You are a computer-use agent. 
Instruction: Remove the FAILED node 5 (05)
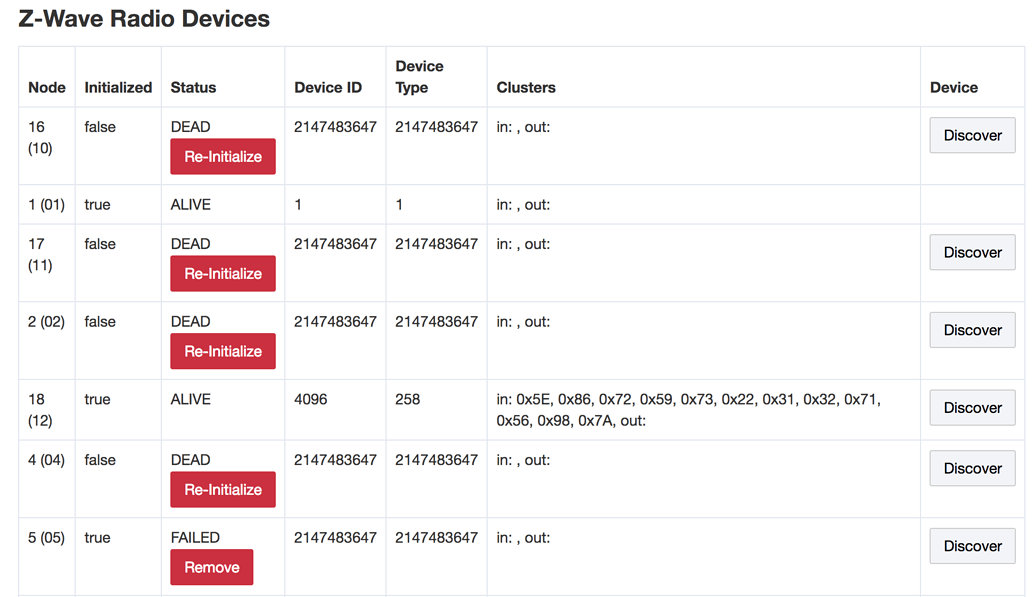coord(211,567)
